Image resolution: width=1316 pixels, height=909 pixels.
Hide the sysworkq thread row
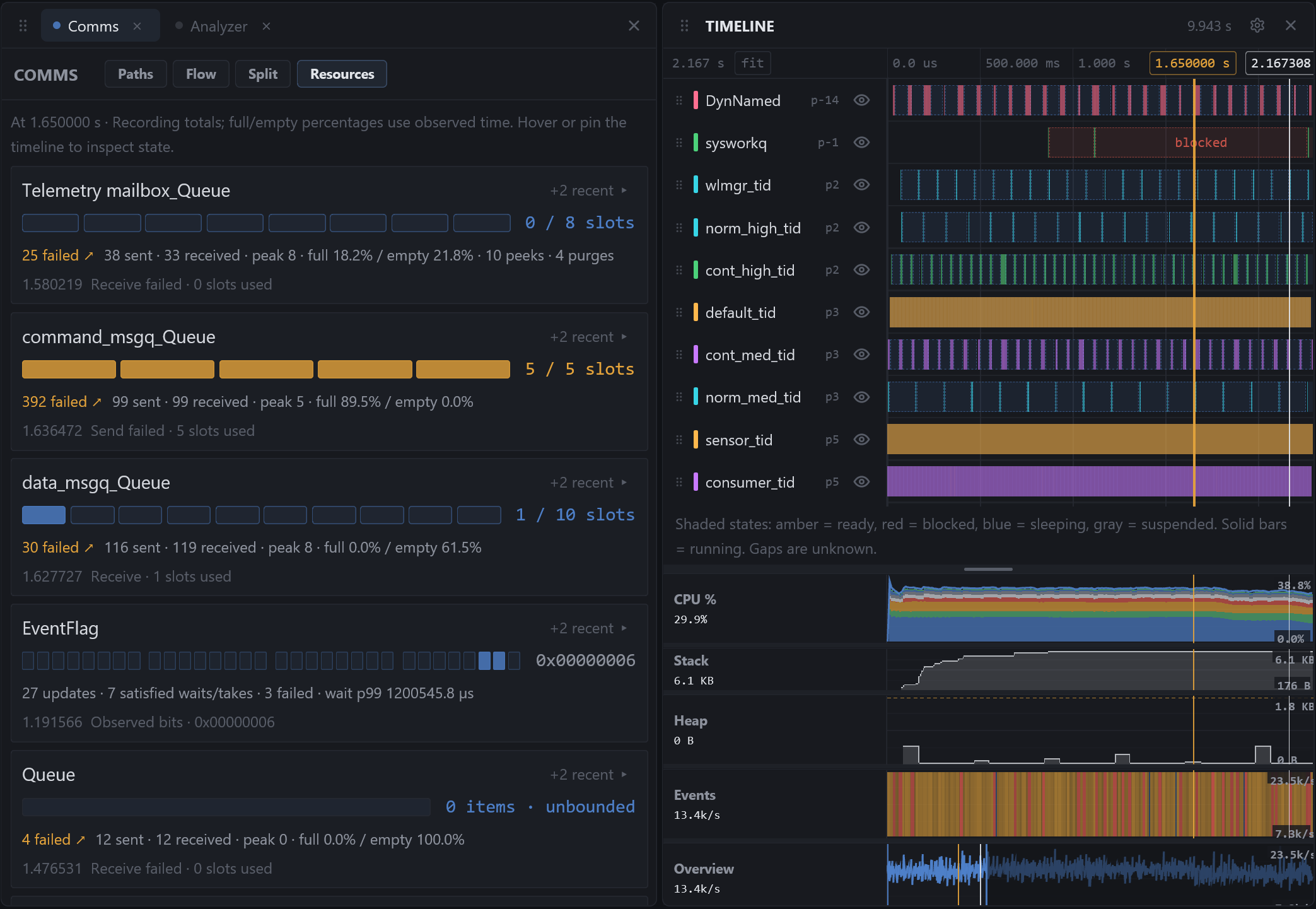(861, 143)
